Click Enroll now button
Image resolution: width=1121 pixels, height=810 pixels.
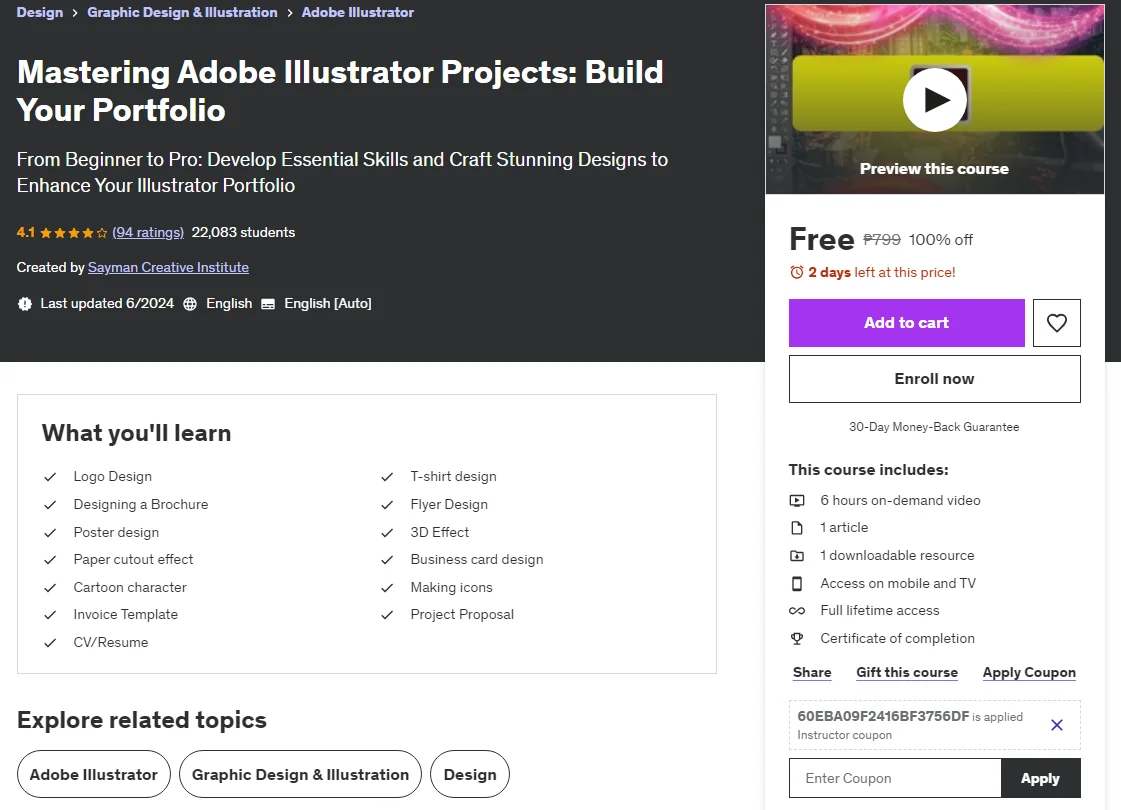[x=934, y=379]
